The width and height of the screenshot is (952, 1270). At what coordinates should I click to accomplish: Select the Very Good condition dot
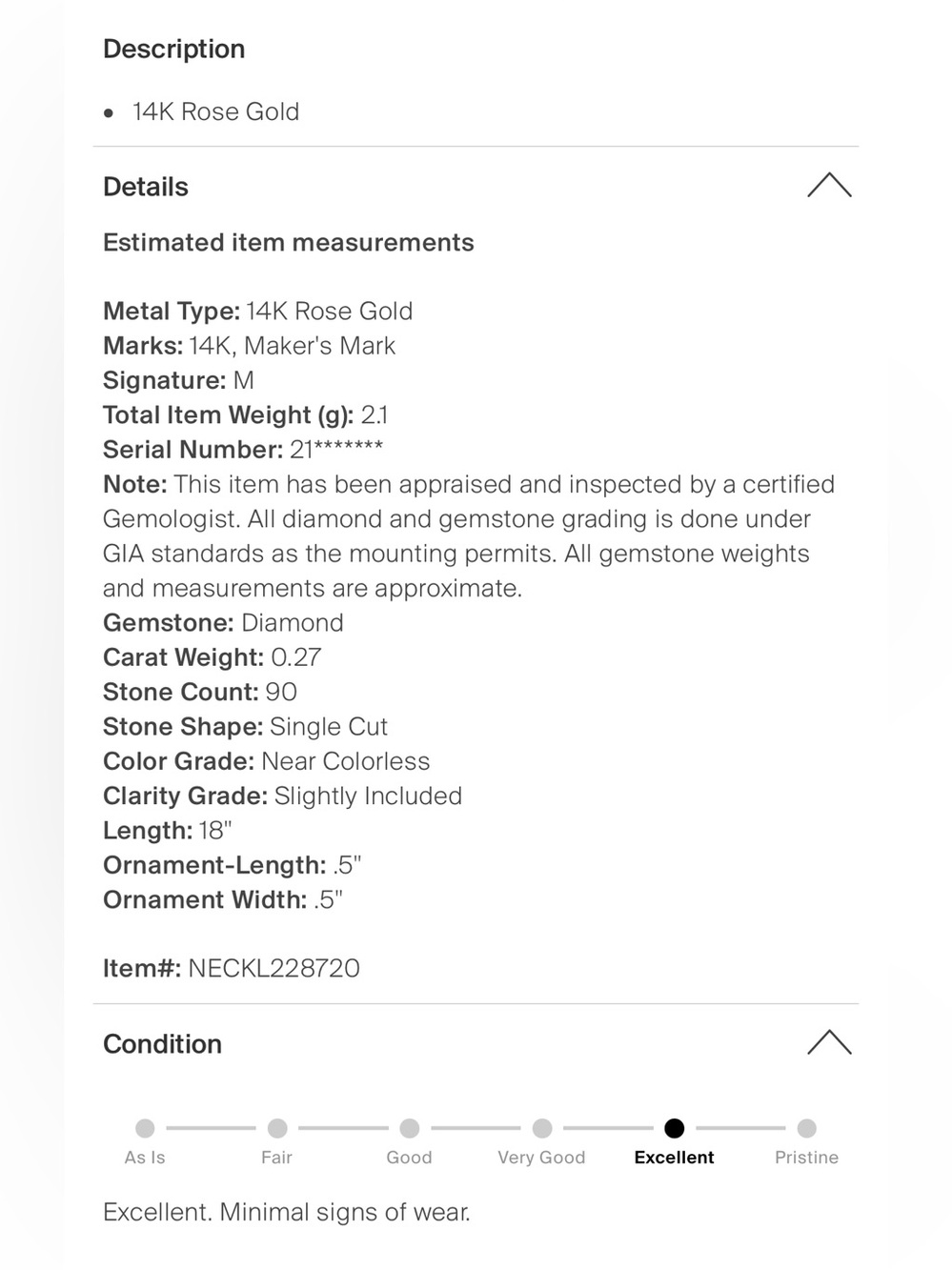542,1128
